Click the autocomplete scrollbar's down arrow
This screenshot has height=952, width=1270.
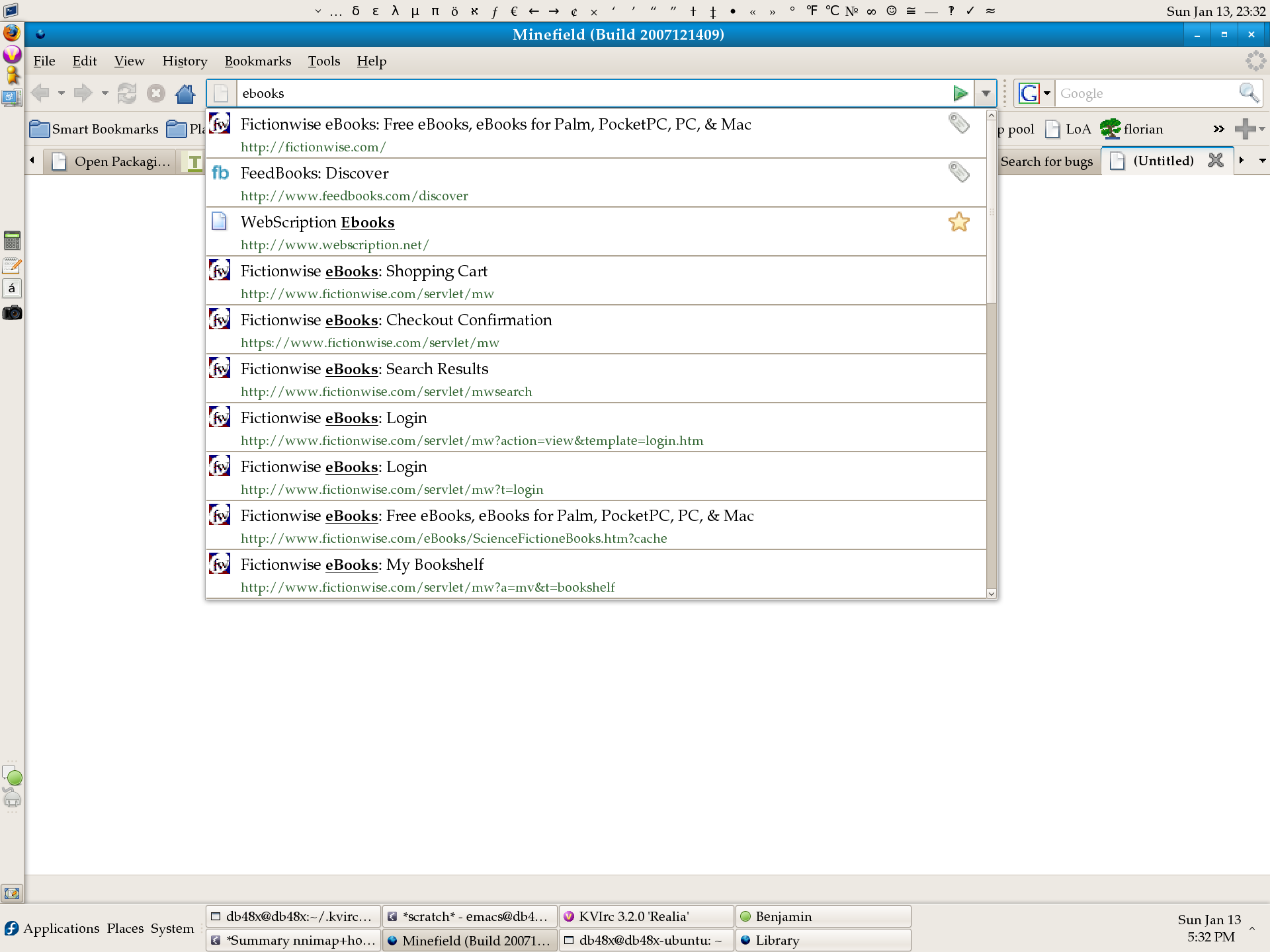pos(992,594)
